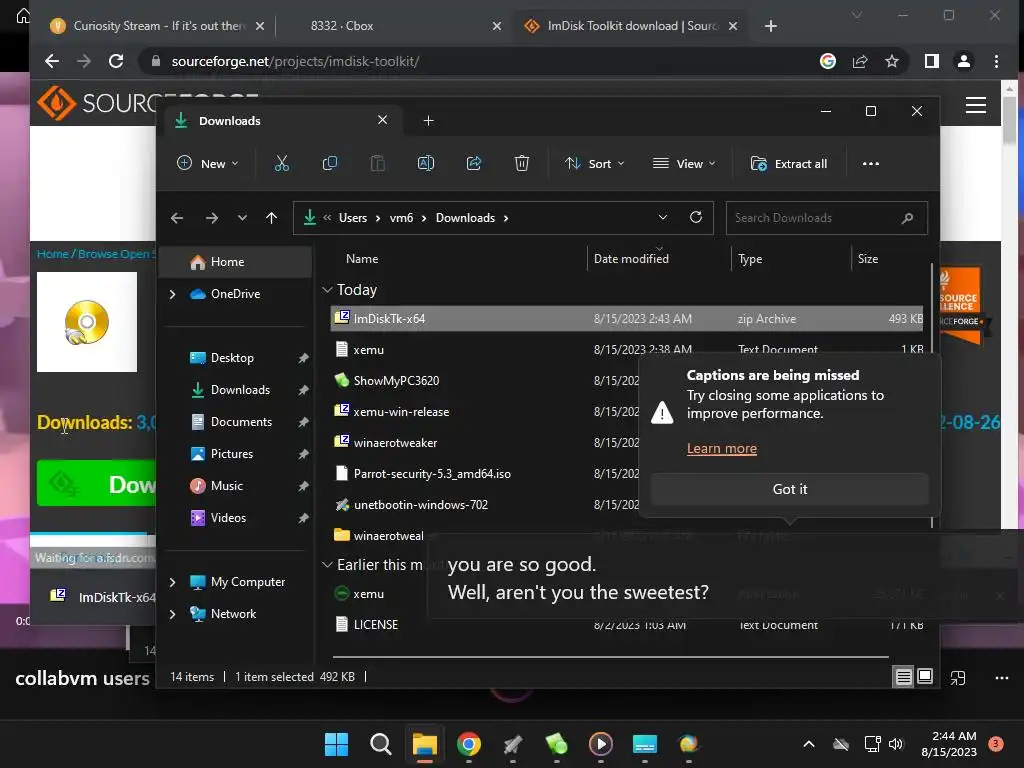Click the Chrome share page icon
Viewport: 1024px width, 768px height.
[860, 61]
